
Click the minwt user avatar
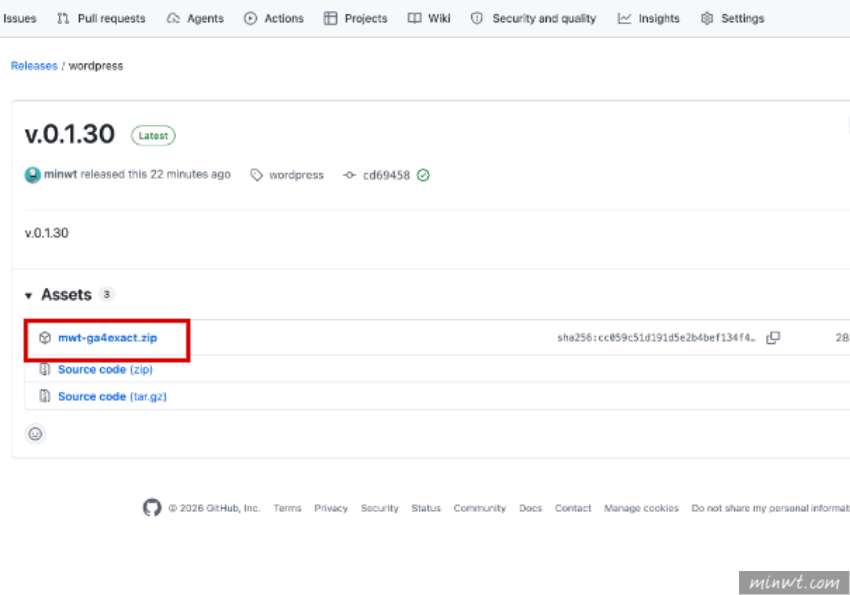(33, 175)
